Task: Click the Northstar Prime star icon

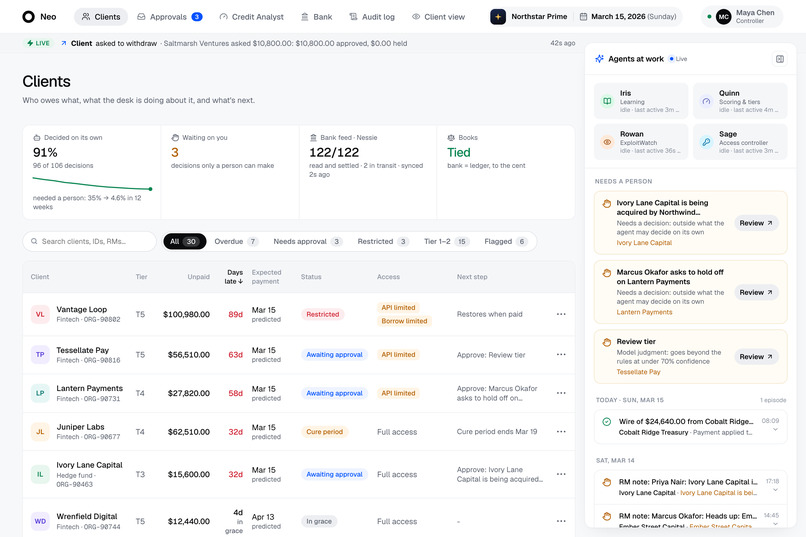Action: (x=498, y=16)
